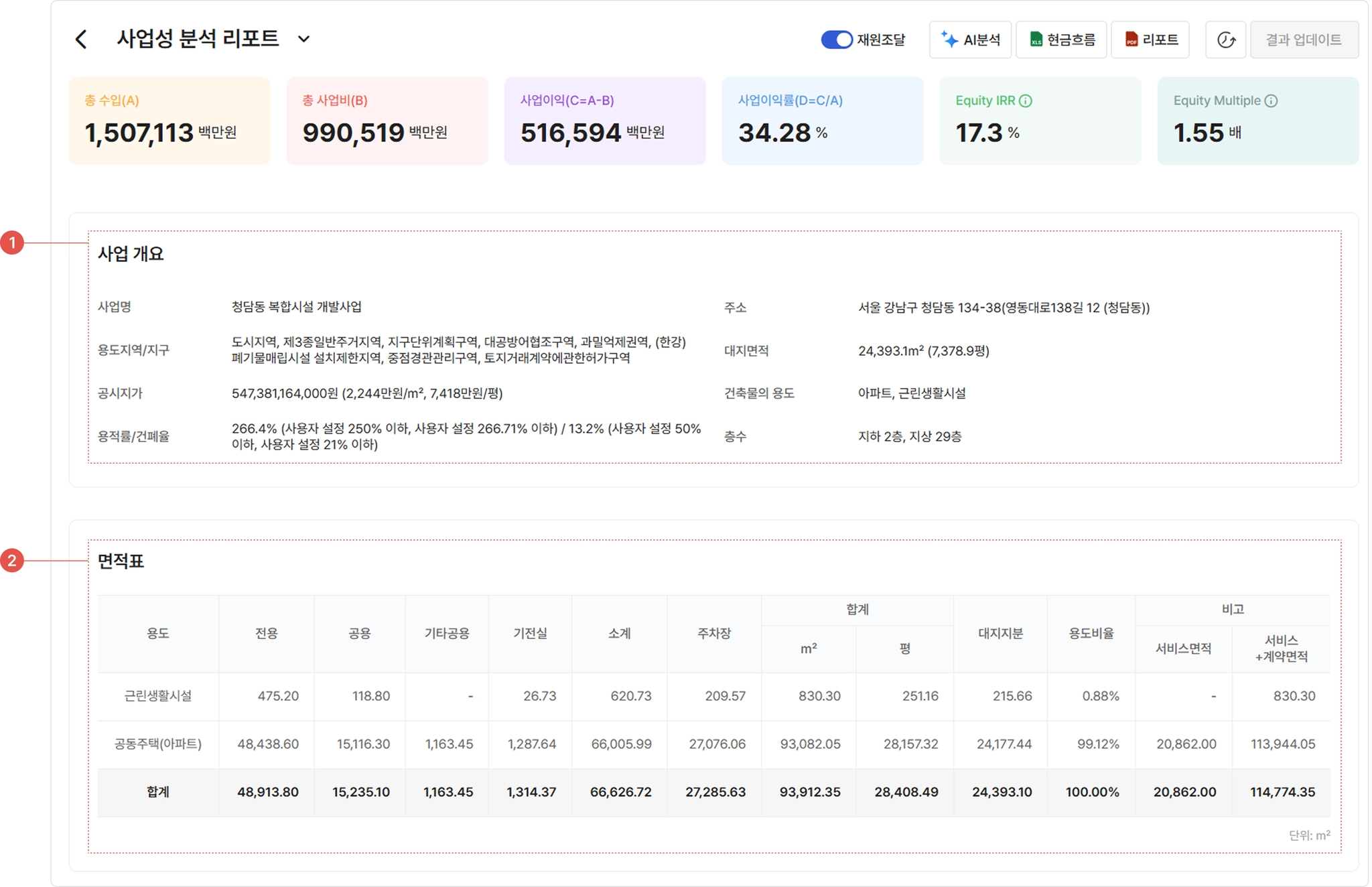Click the history clock icon
Screen dimensions: 1372x887
pos(1225,40)
